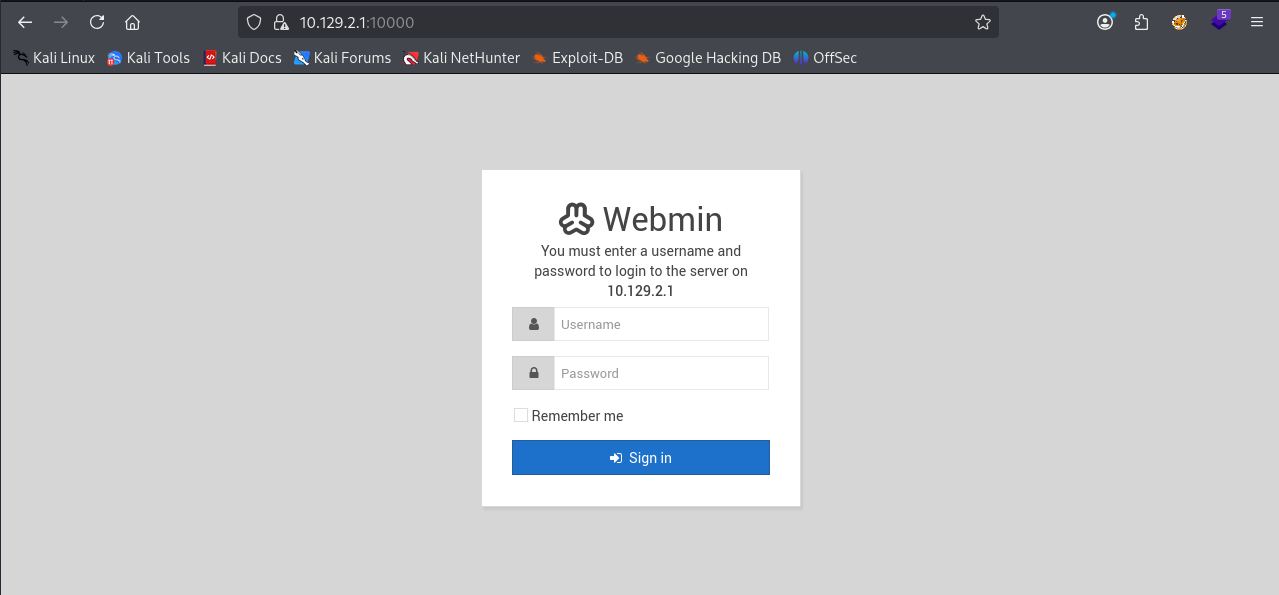
Task: Click the padlock icon beside Password
Action: coord(533,373)
